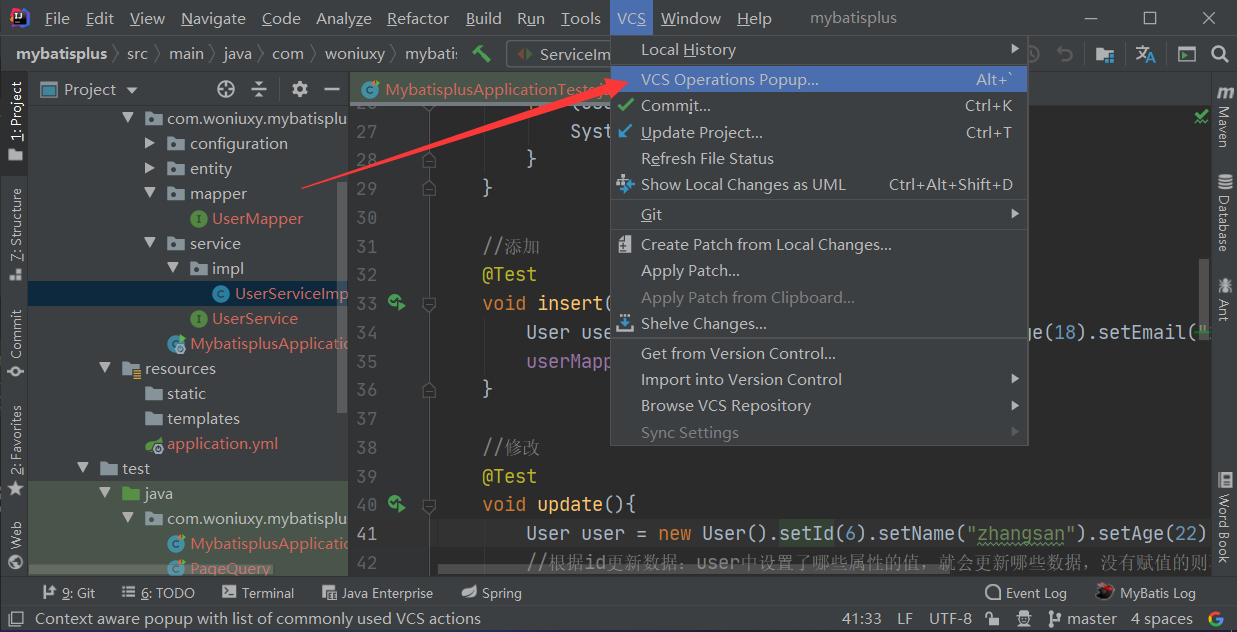This screenshot has height=632, width=1237.
Task: Open Local History submenu
Action: [x=819, y=49]
